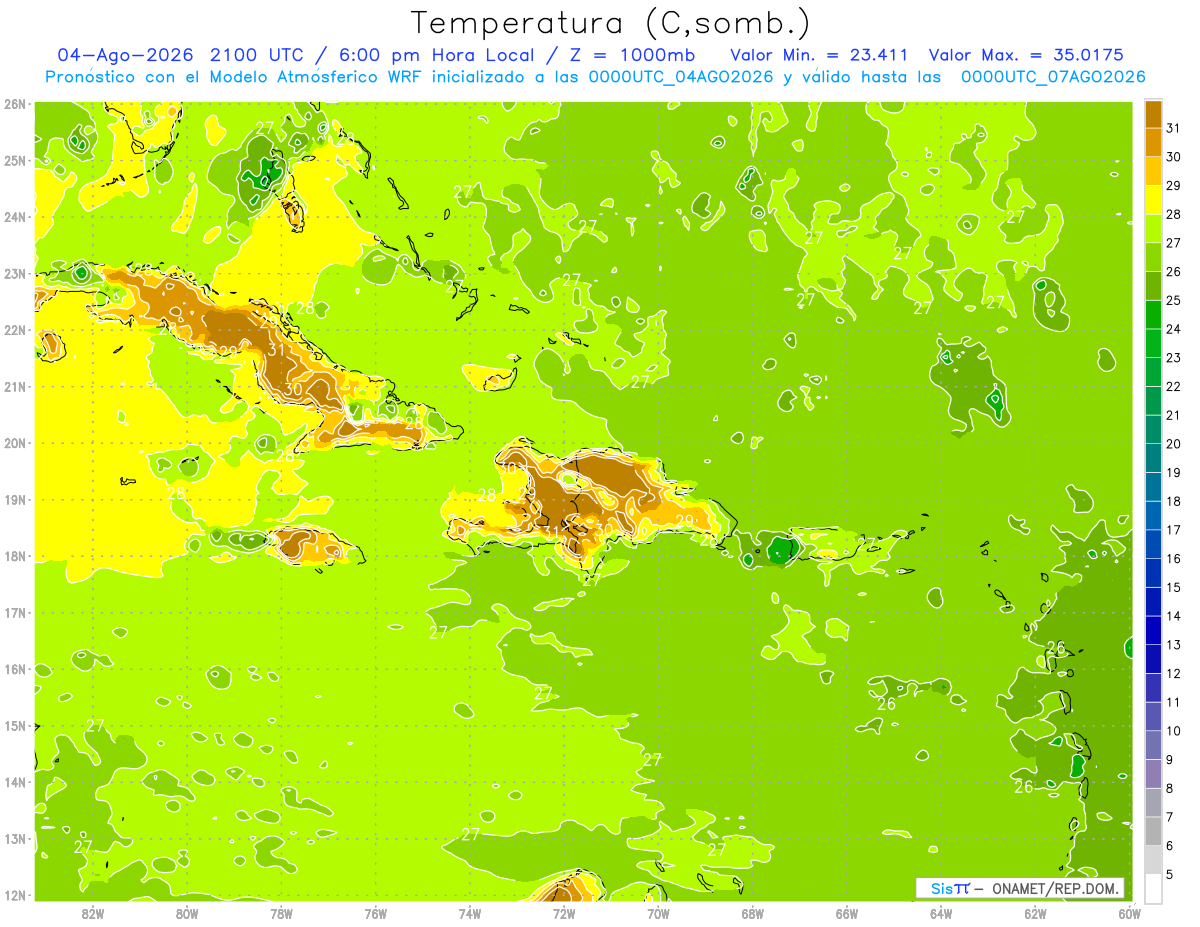Click the "82W" longitude axis label
The height and width of the screenshot is (927, 1200).
pyautogui.click(x=93, y=913)
